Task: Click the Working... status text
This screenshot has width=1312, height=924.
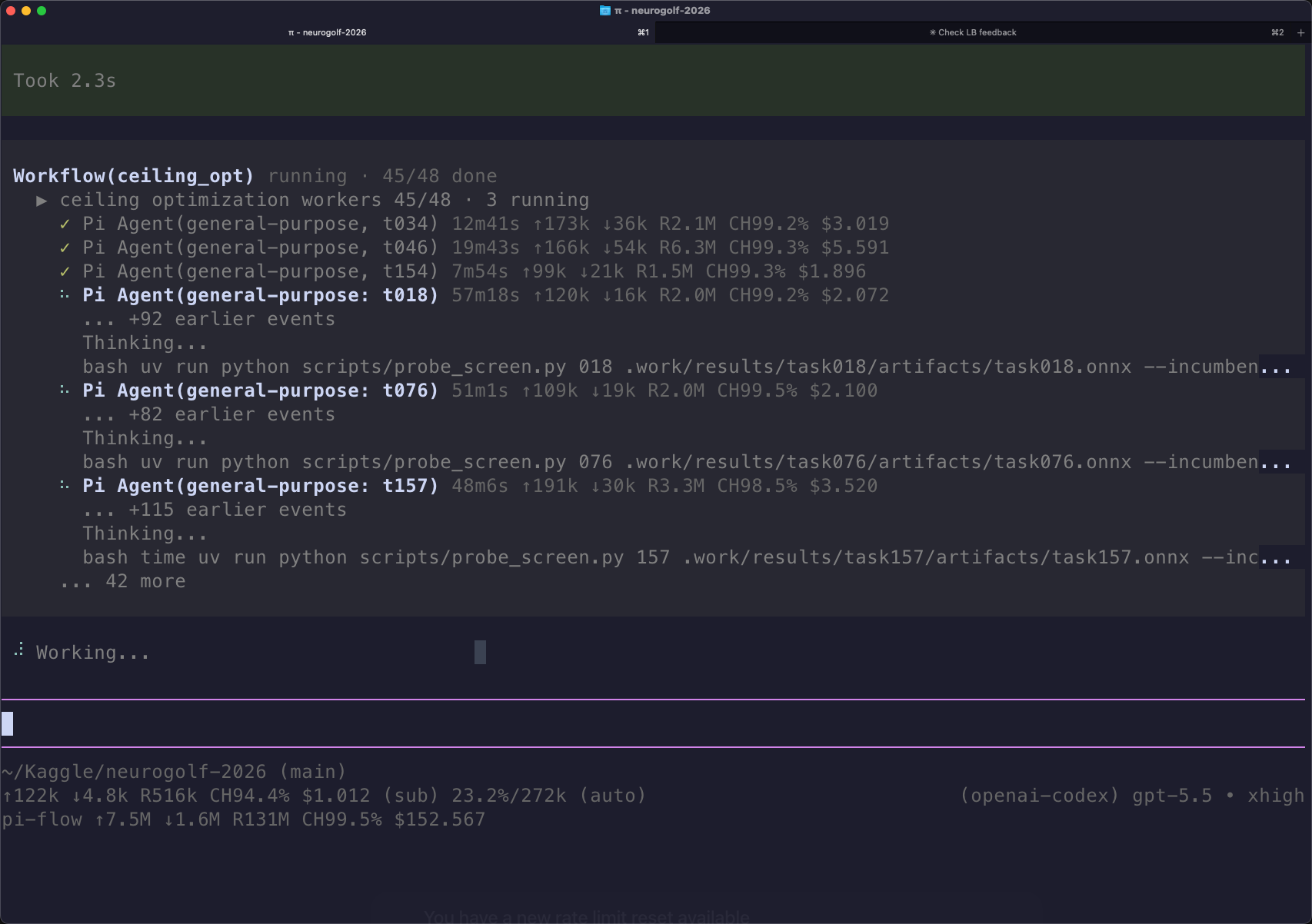Action: (x=92, y=653)
